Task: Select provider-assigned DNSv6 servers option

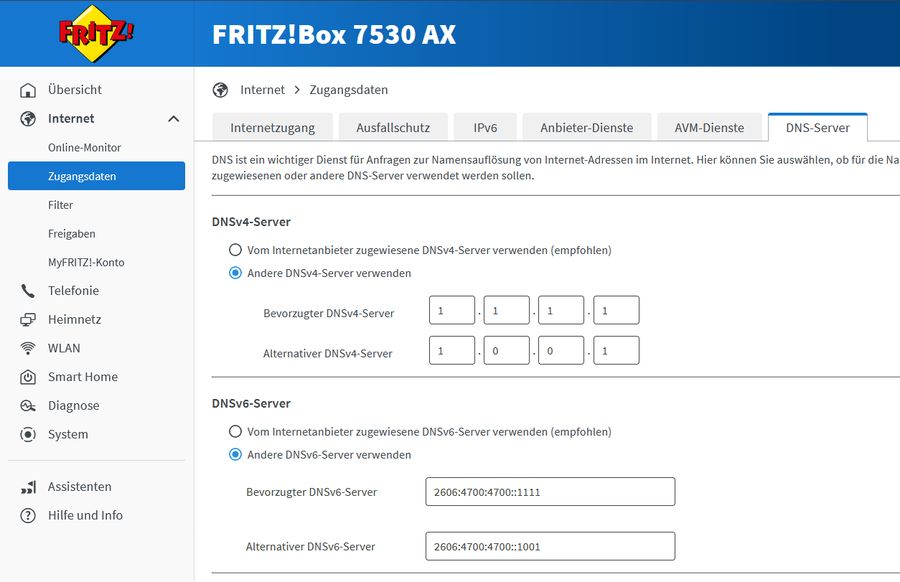Action: click(236, 432)
